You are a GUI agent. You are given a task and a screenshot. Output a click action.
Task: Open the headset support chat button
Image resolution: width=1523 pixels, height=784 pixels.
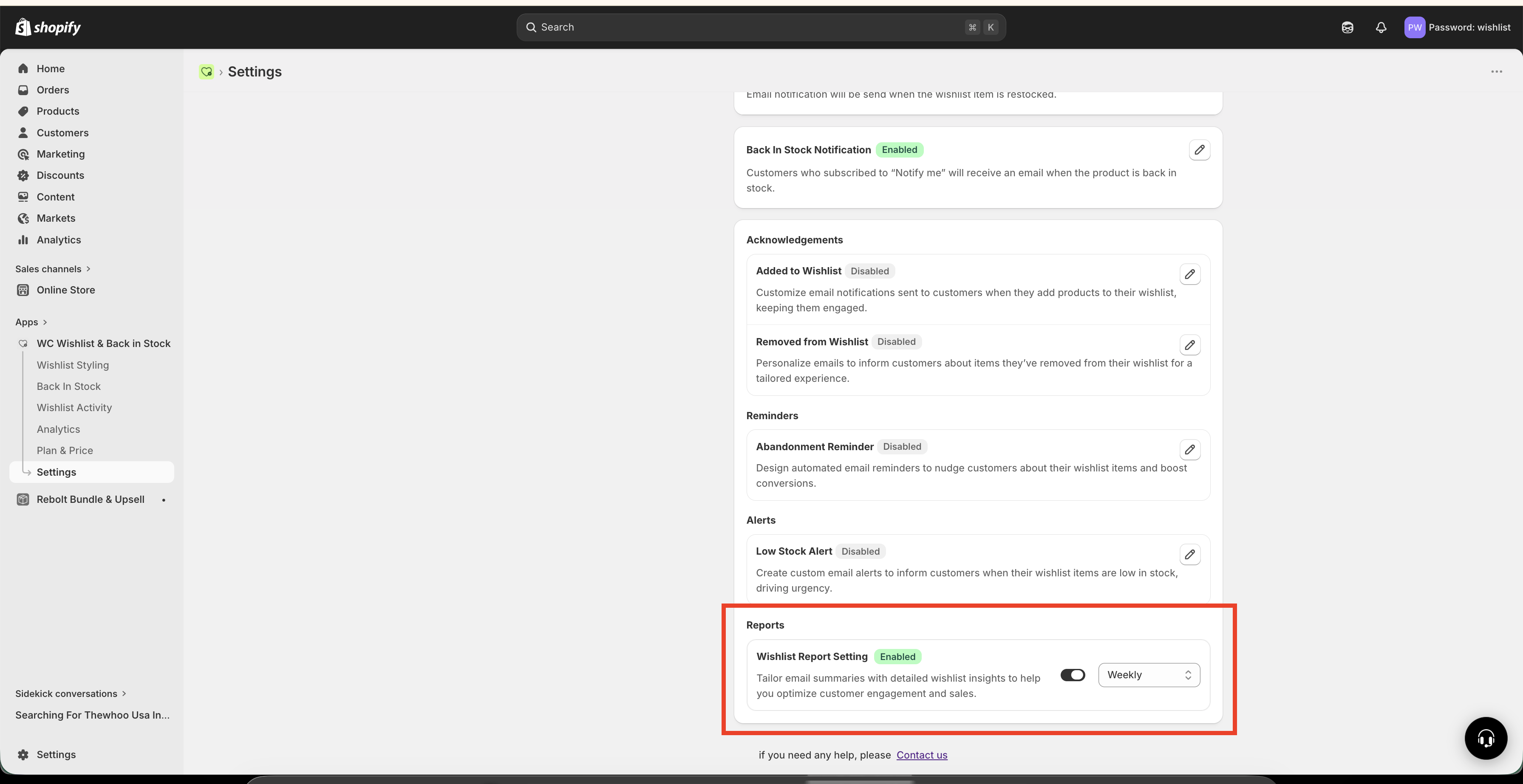pos(1486,738)
